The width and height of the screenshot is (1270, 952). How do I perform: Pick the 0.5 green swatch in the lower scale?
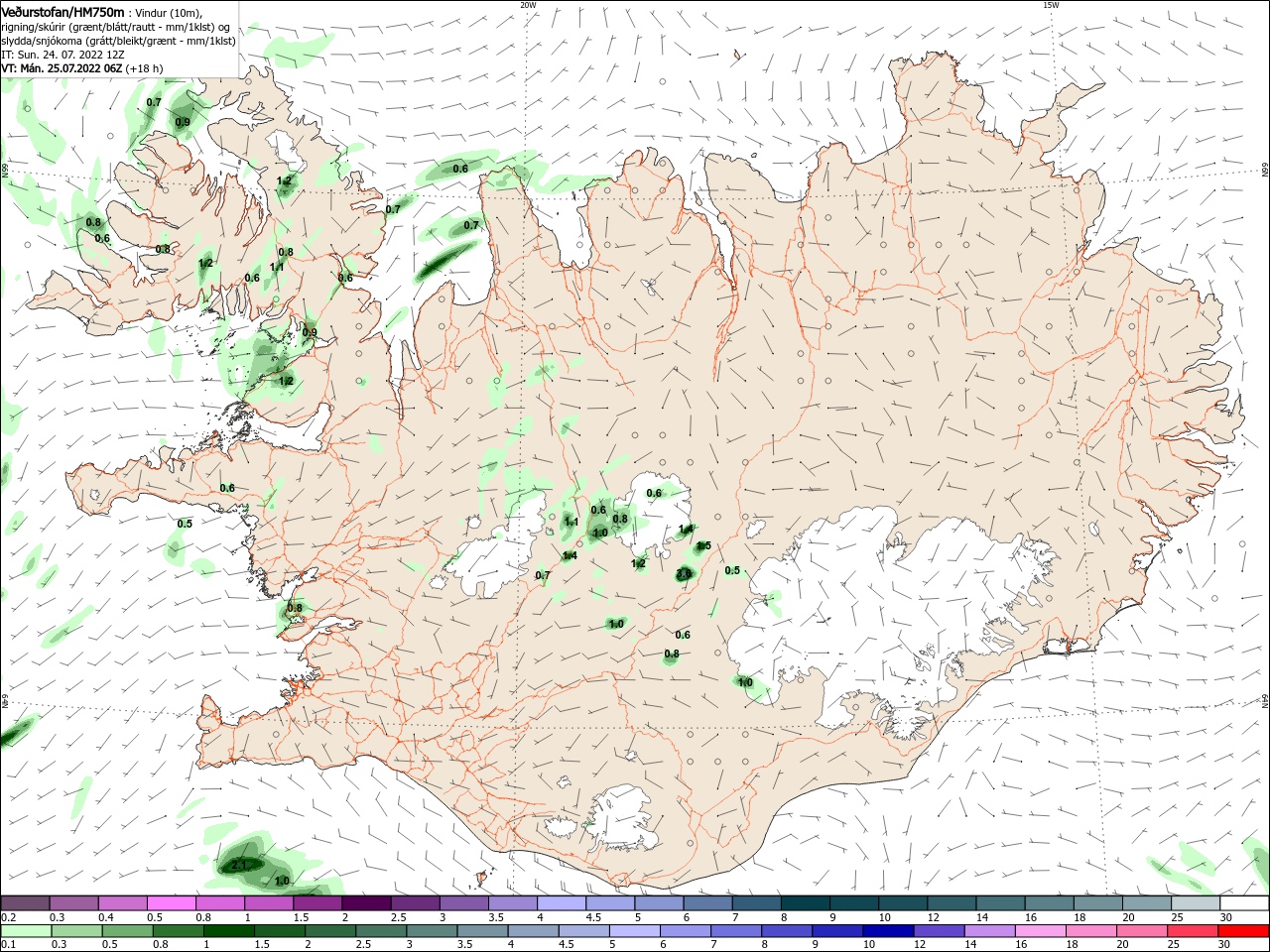pos(127,931)
